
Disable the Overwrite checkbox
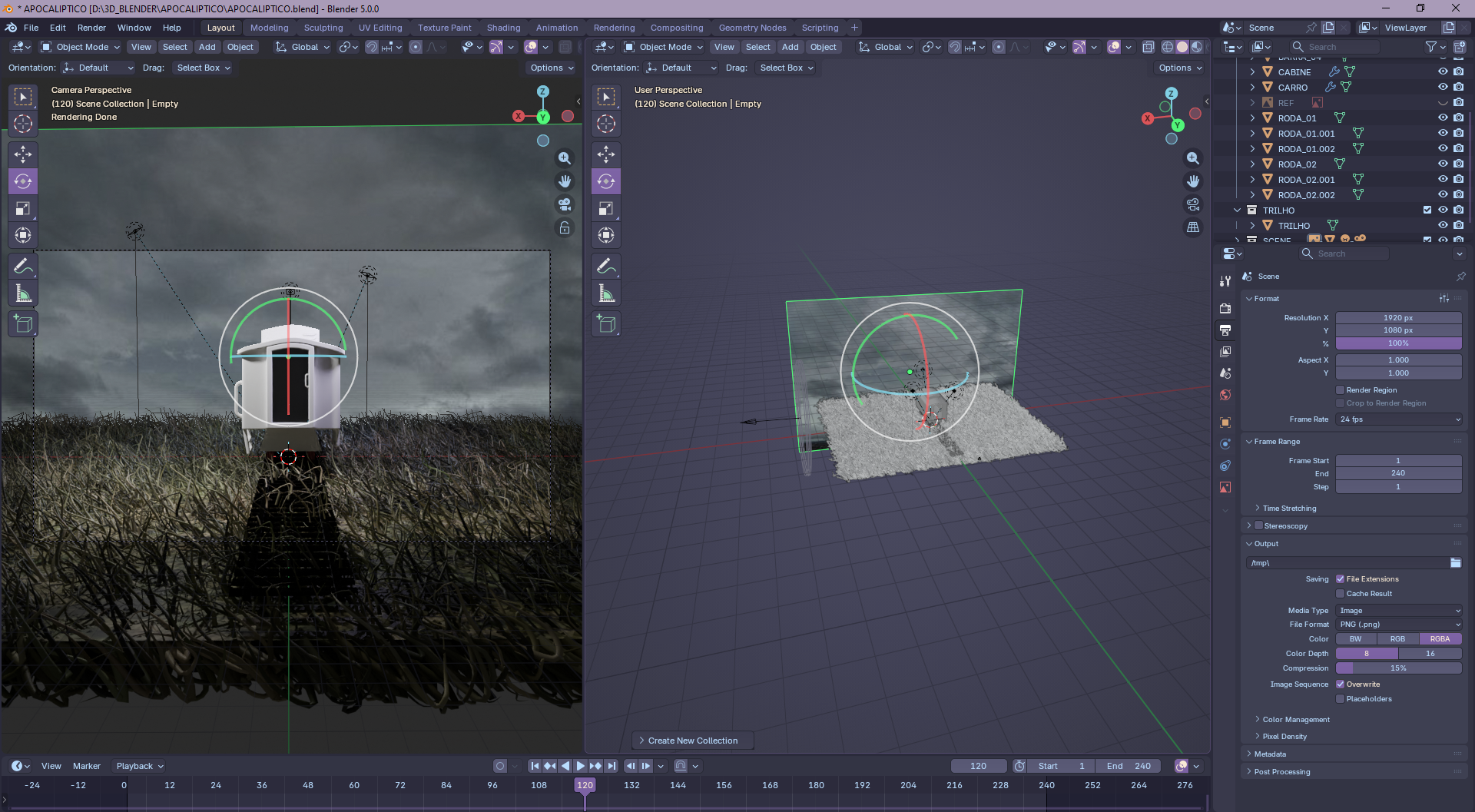tap(1341, 684)
